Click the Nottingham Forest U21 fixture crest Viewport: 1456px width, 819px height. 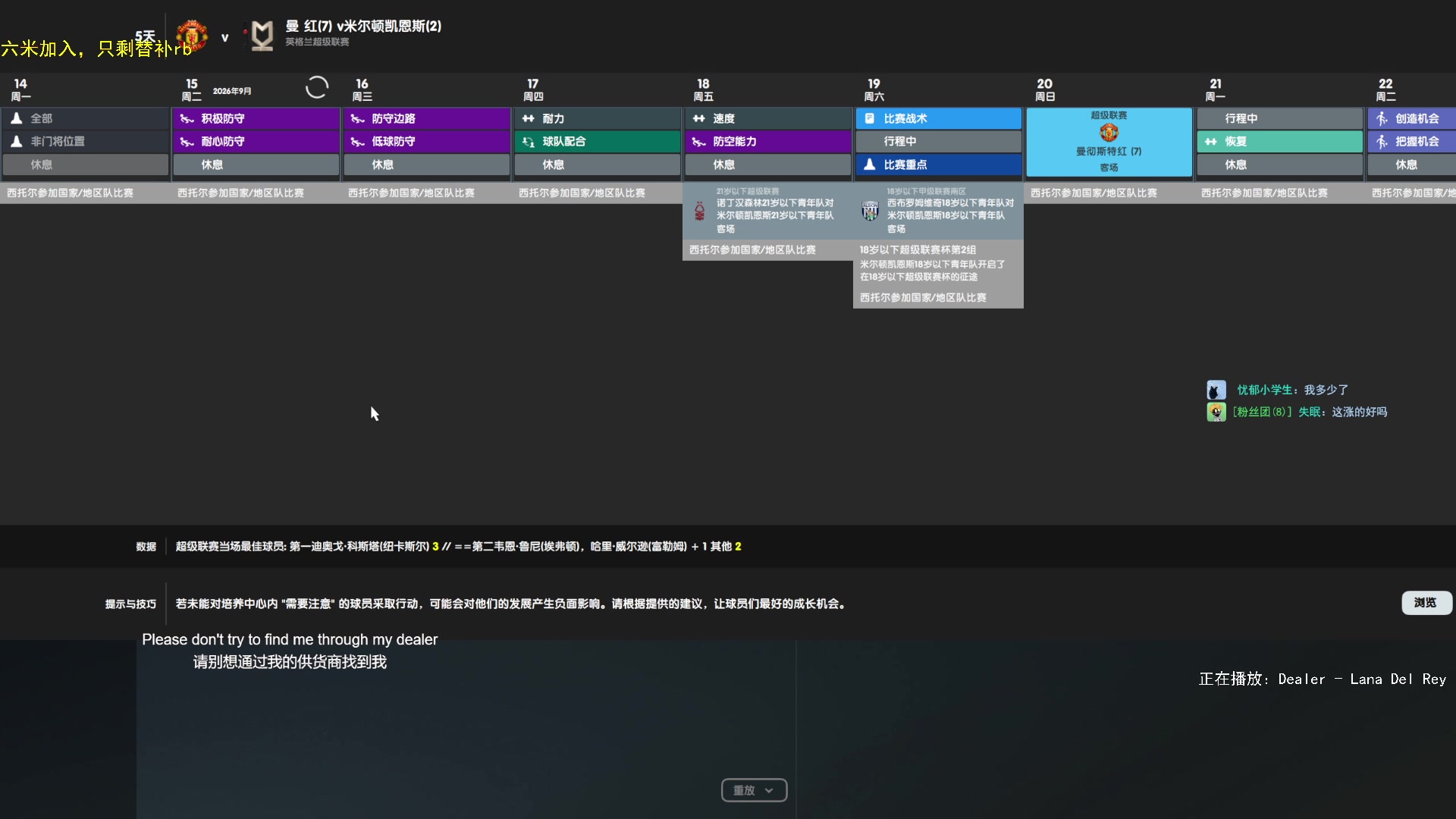coord(699,211)
